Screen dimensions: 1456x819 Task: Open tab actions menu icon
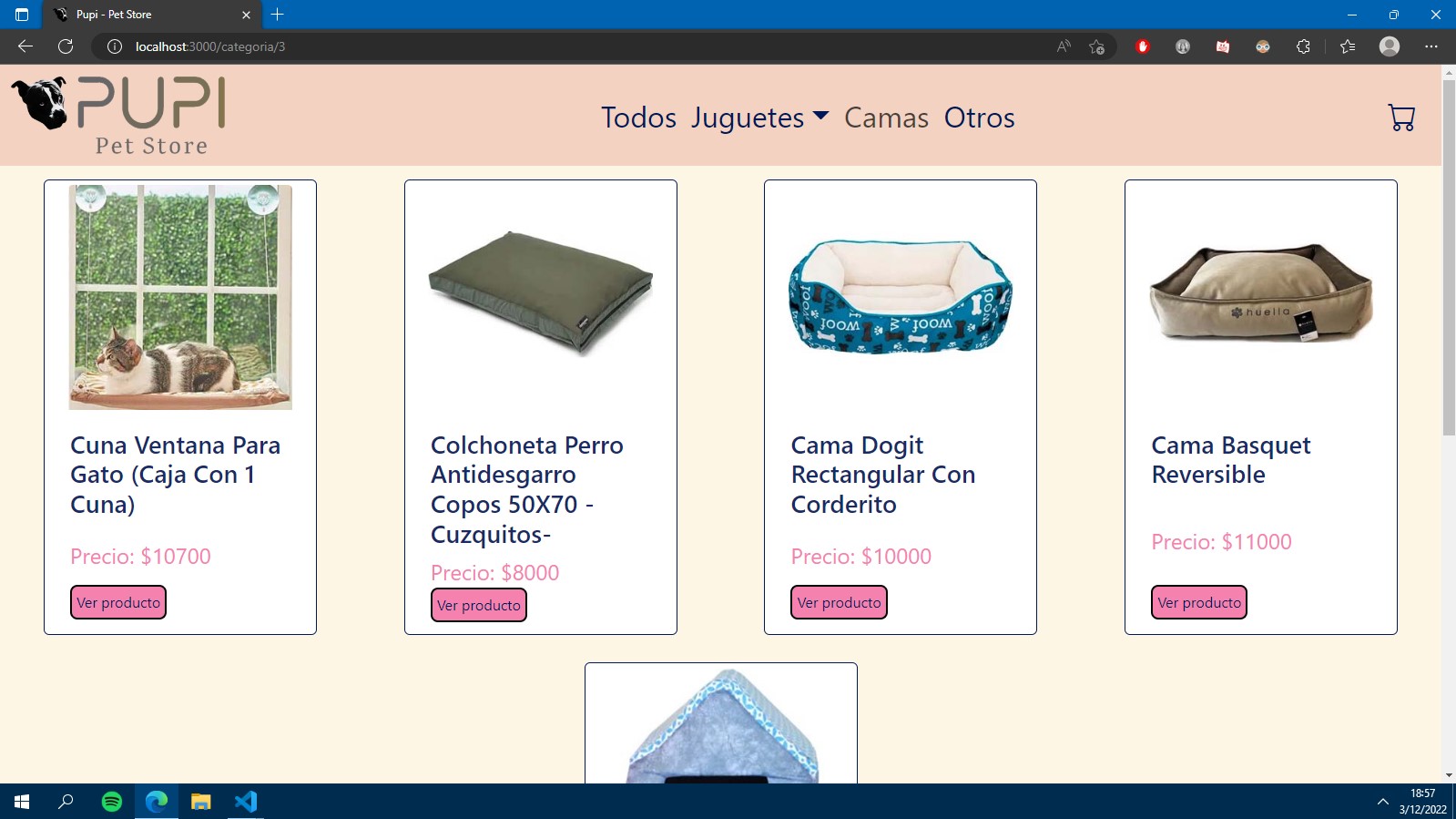[x=22, y=15]
